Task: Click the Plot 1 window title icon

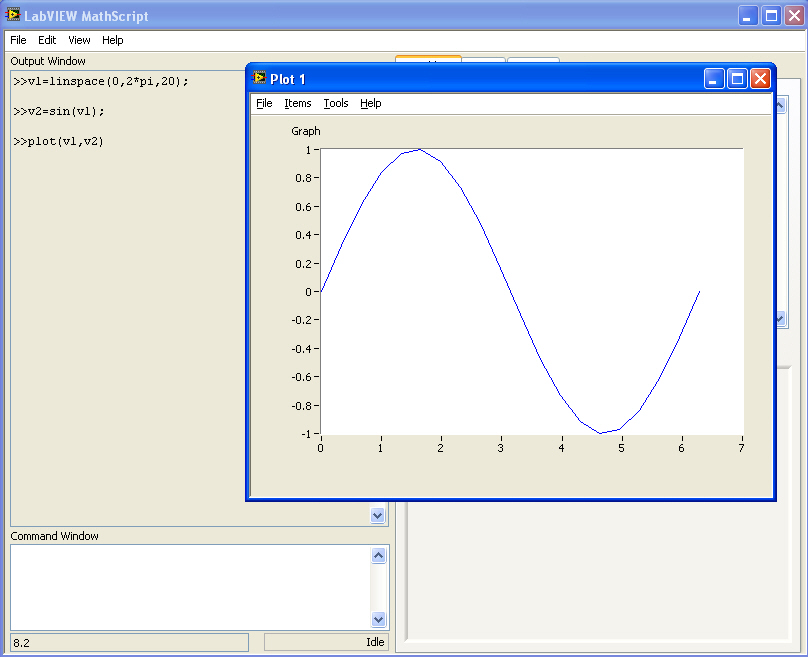Action: [260, 78]
